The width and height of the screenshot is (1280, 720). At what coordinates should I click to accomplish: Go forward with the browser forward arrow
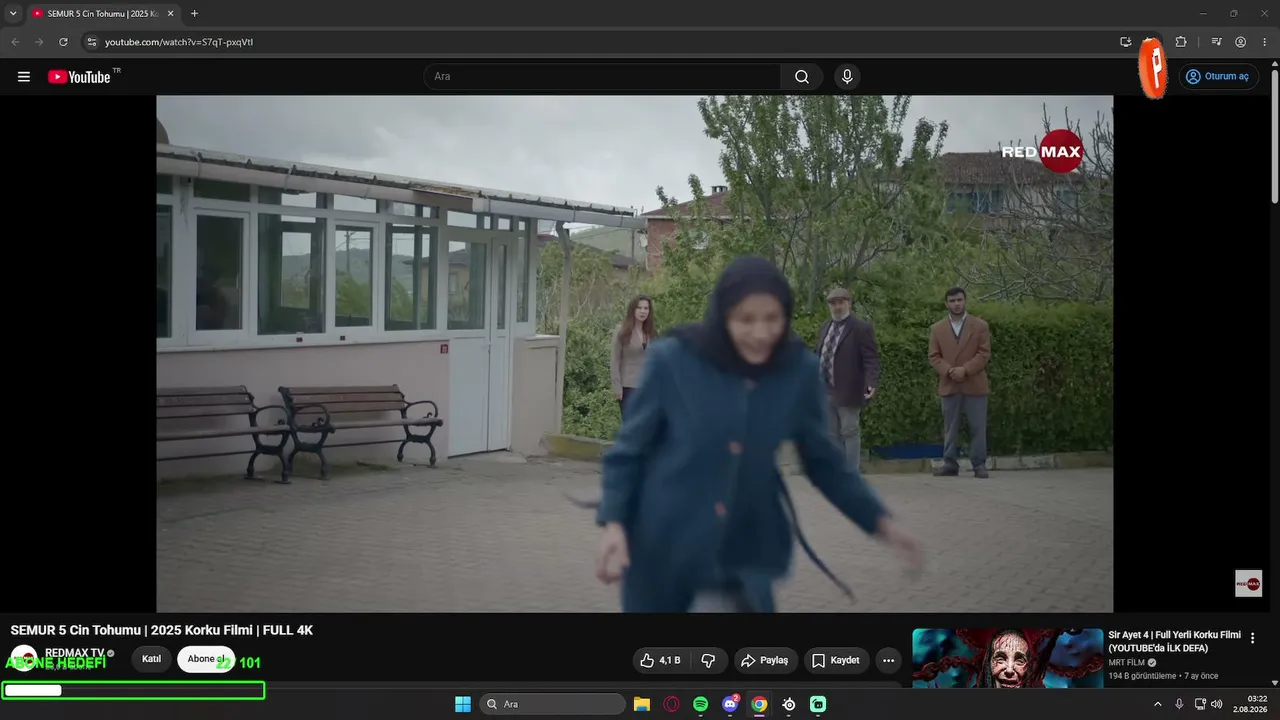pyautogui.click(x=39, y=42)
